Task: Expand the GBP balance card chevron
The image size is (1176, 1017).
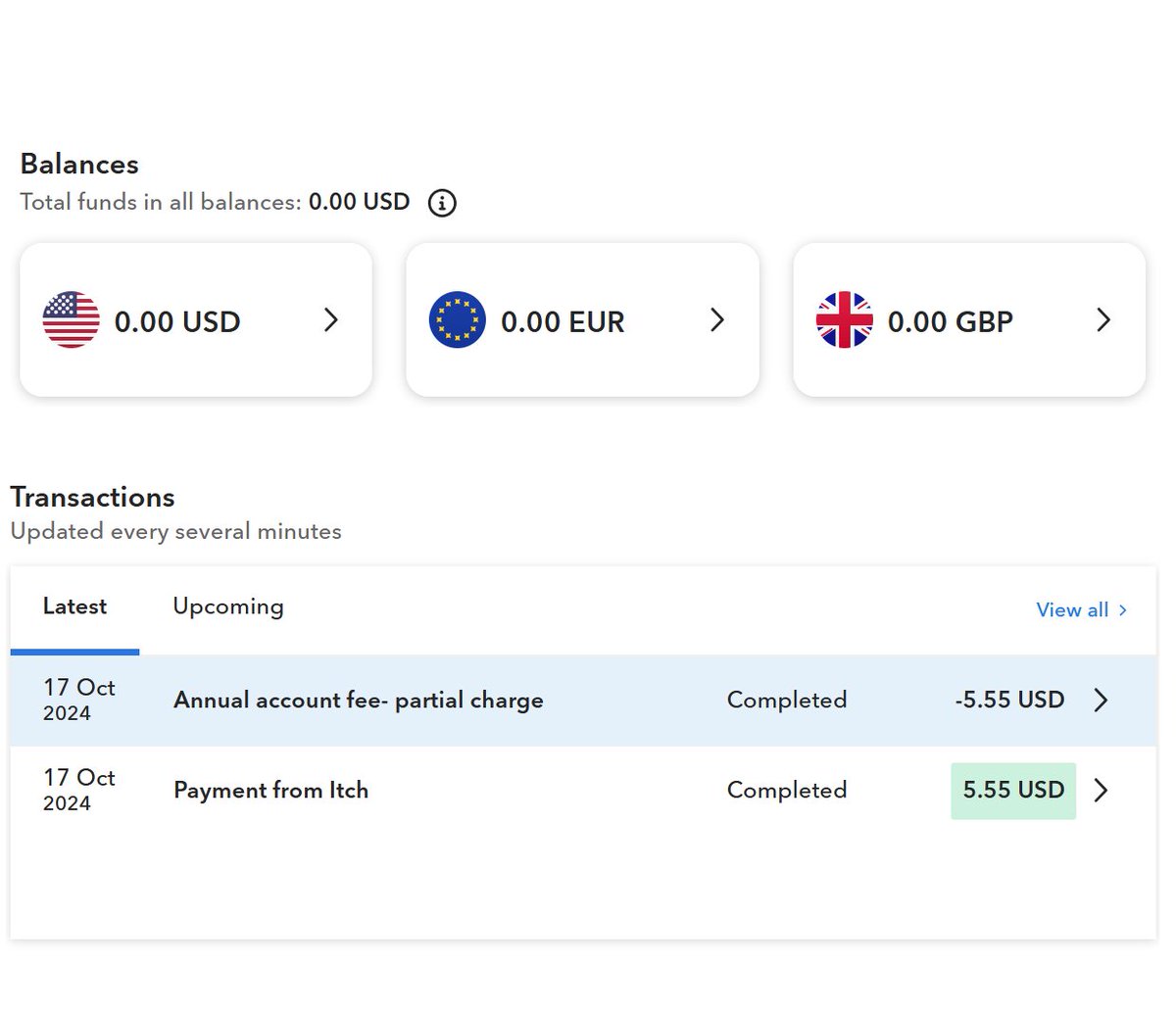Action: click(x=1103, y=319)
